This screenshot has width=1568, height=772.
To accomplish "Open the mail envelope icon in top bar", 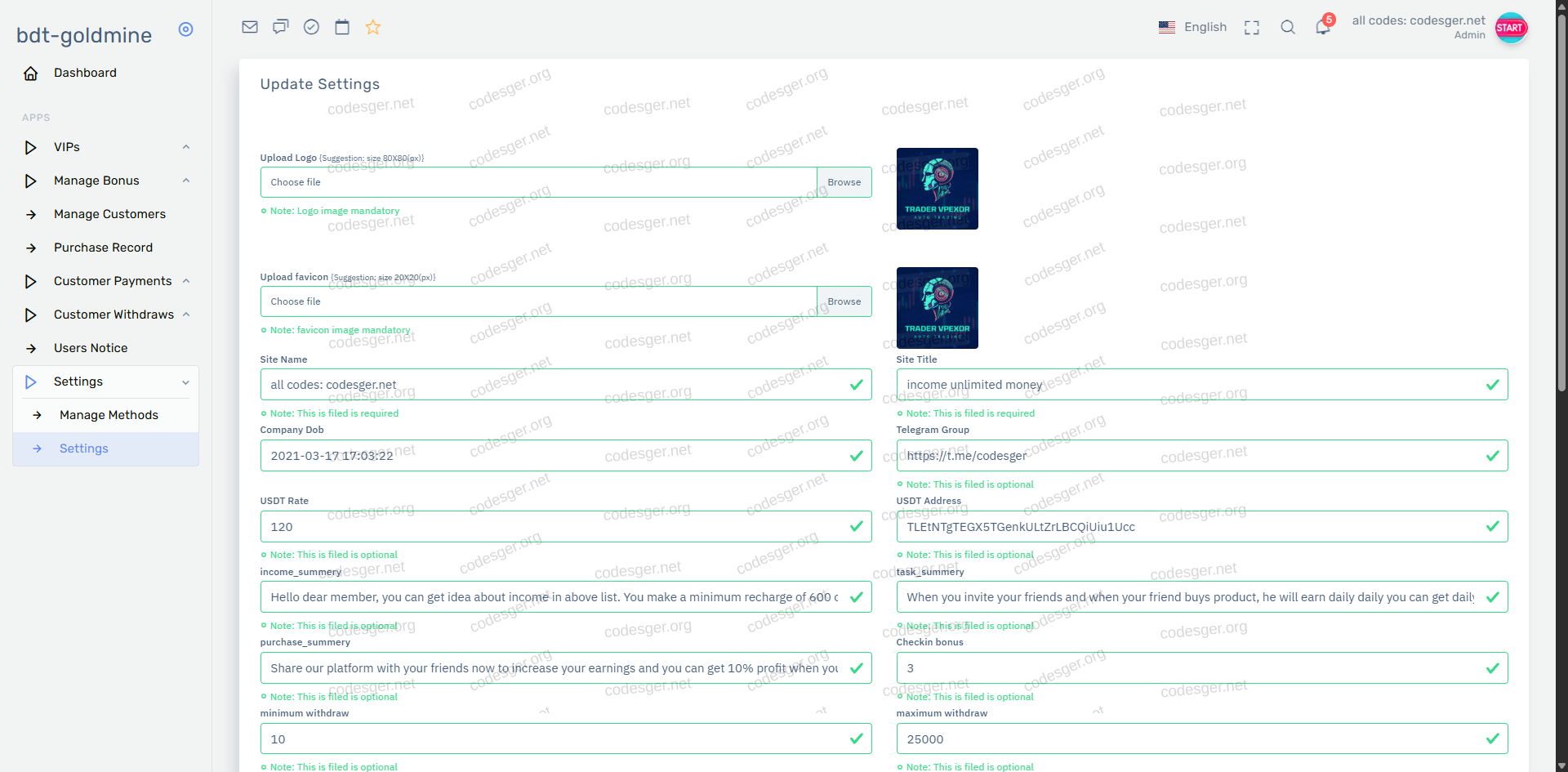I will [x=250, y=27].
